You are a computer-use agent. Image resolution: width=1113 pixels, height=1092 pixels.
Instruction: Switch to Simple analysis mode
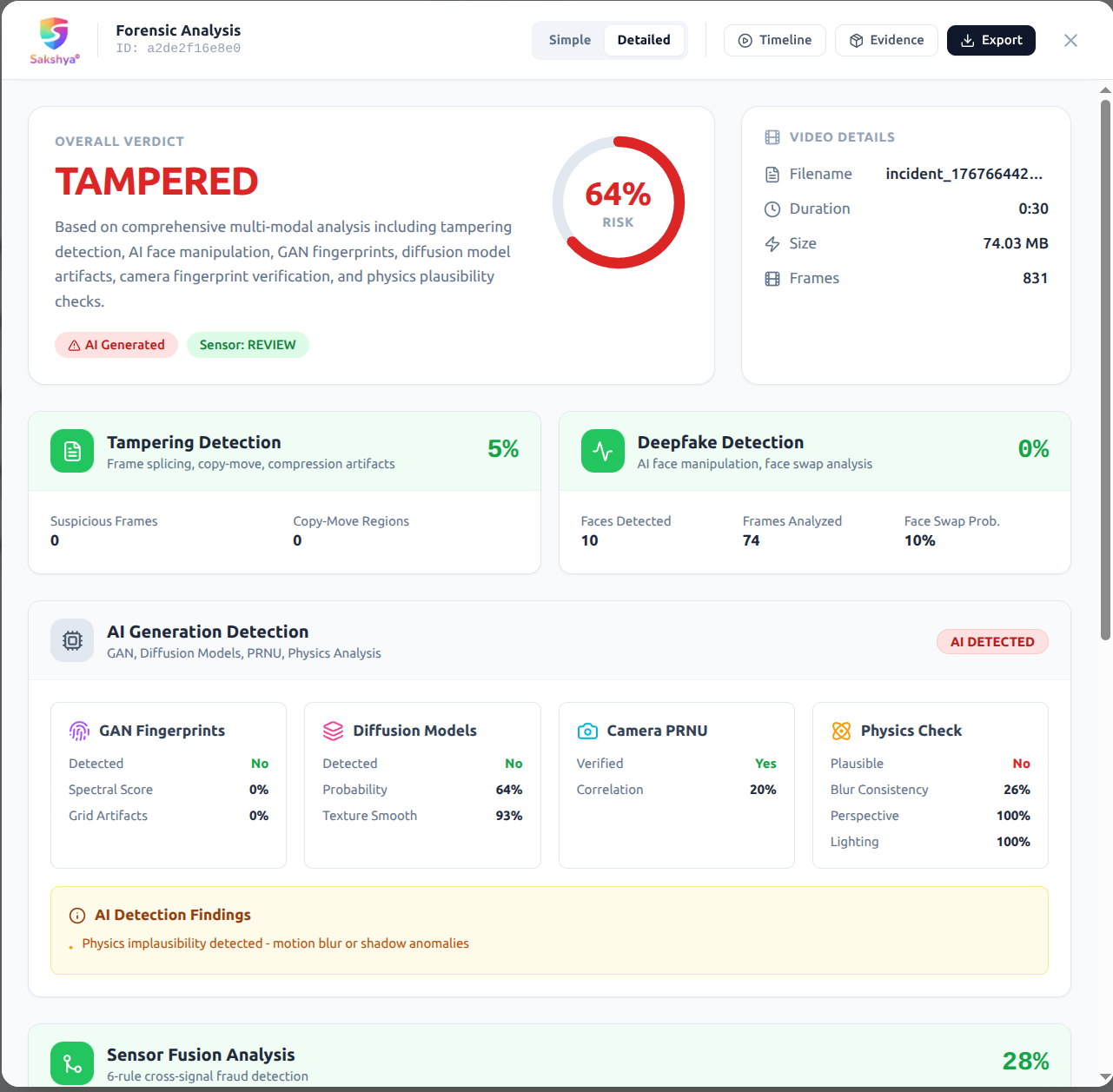click(x=570, y=40)
